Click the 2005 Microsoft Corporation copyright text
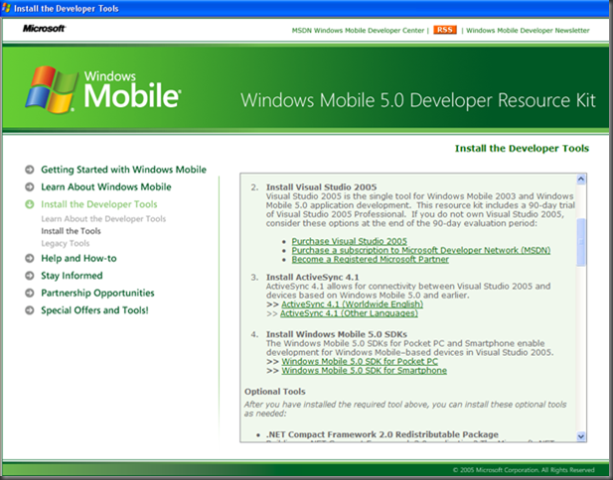This screenshot has width=613, height=480. click(523, 470)
